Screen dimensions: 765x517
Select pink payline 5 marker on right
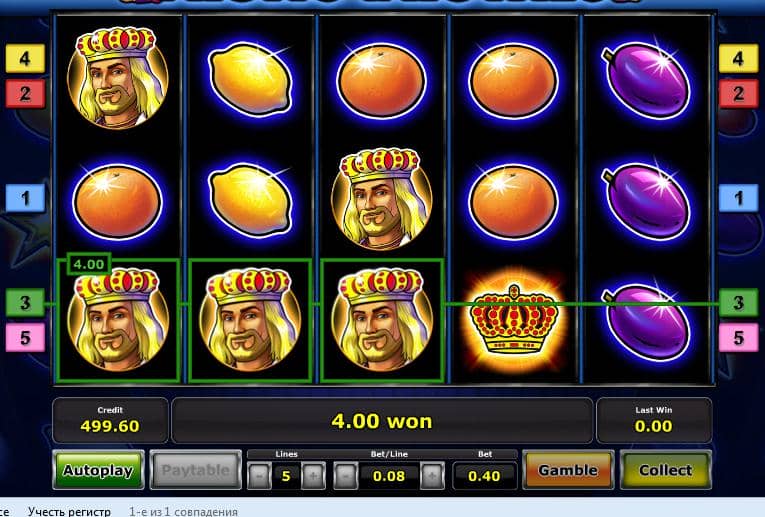[739, 338]
